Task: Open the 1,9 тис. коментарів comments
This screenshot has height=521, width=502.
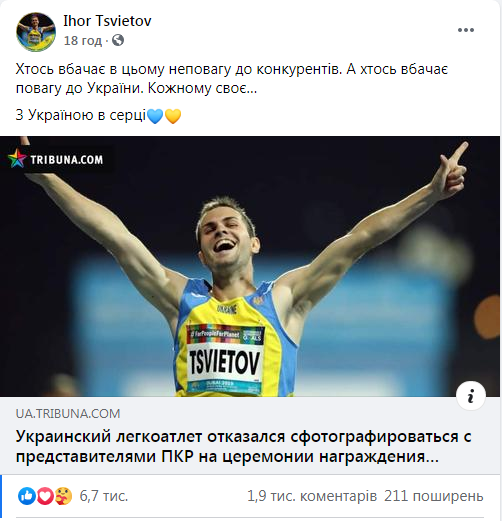Action: pos(312,496)
